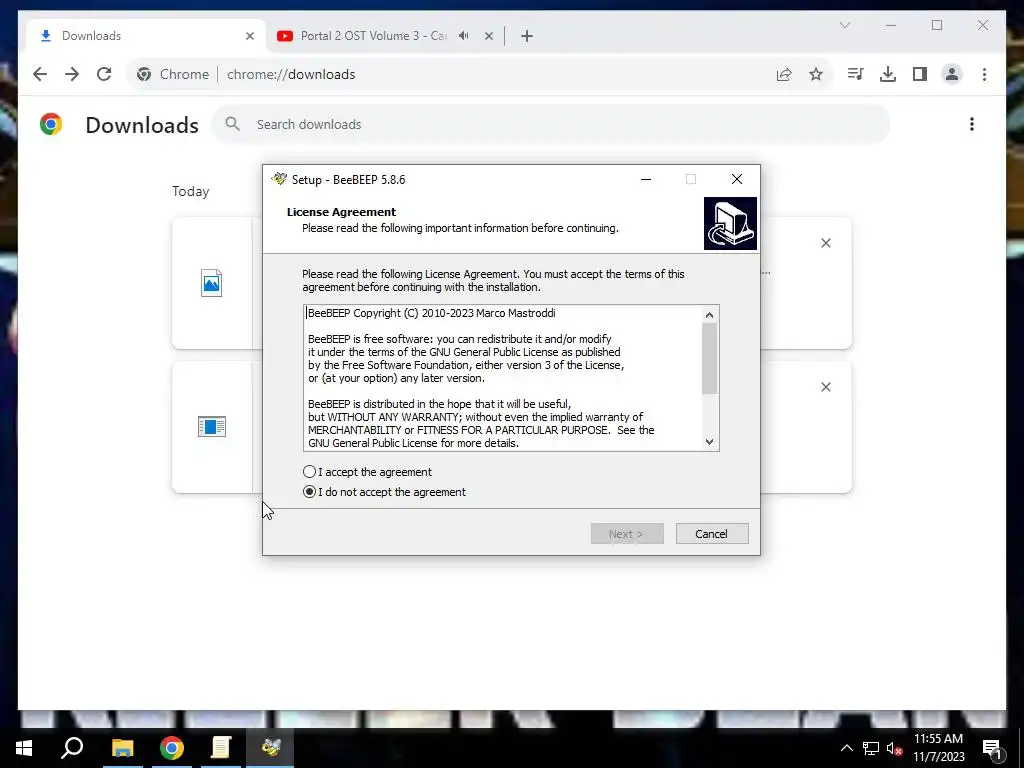Click the license scrollbar down arrow

tap(710, 442)
